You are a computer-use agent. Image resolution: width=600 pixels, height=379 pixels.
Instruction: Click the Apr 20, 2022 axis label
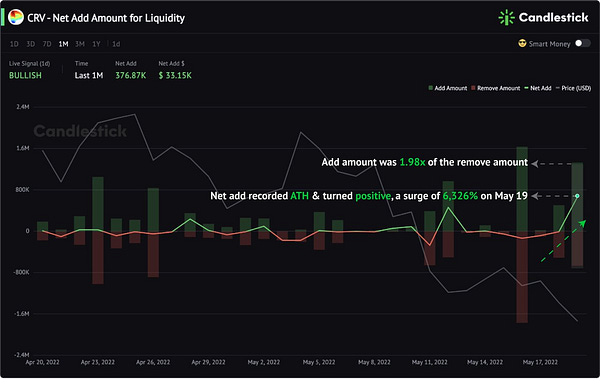(x=42, y=362)
